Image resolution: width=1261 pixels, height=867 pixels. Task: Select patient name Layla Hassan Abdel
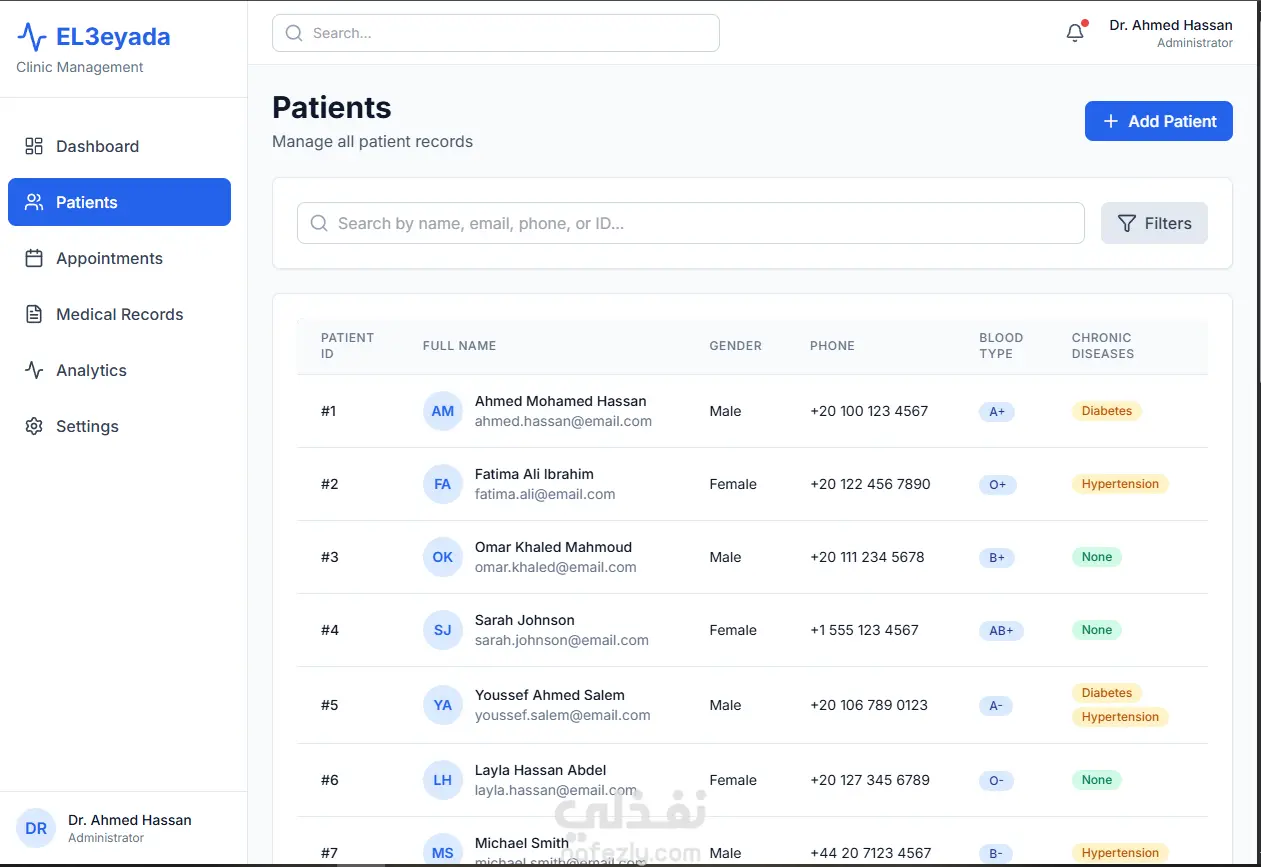(540, 770)
